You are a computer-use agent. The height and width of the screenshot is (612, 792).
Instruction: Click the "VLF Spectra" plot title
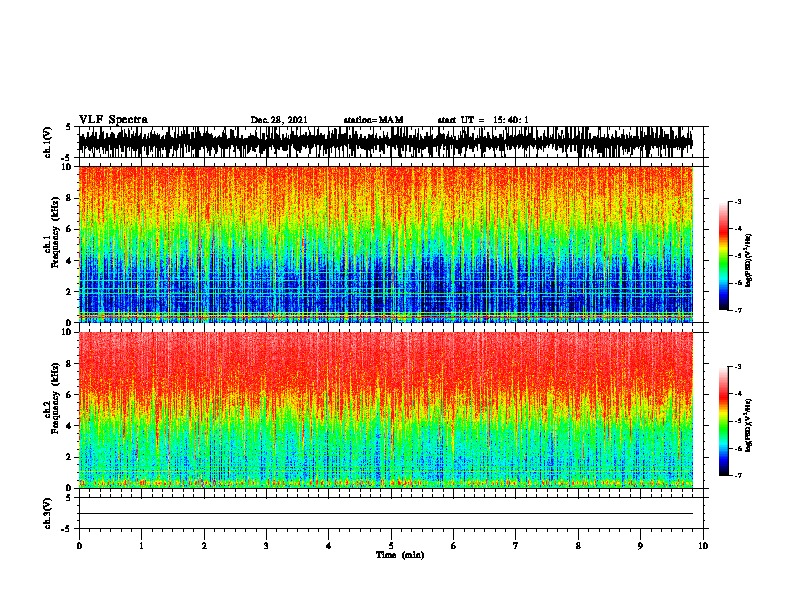[x=113, y=120]
